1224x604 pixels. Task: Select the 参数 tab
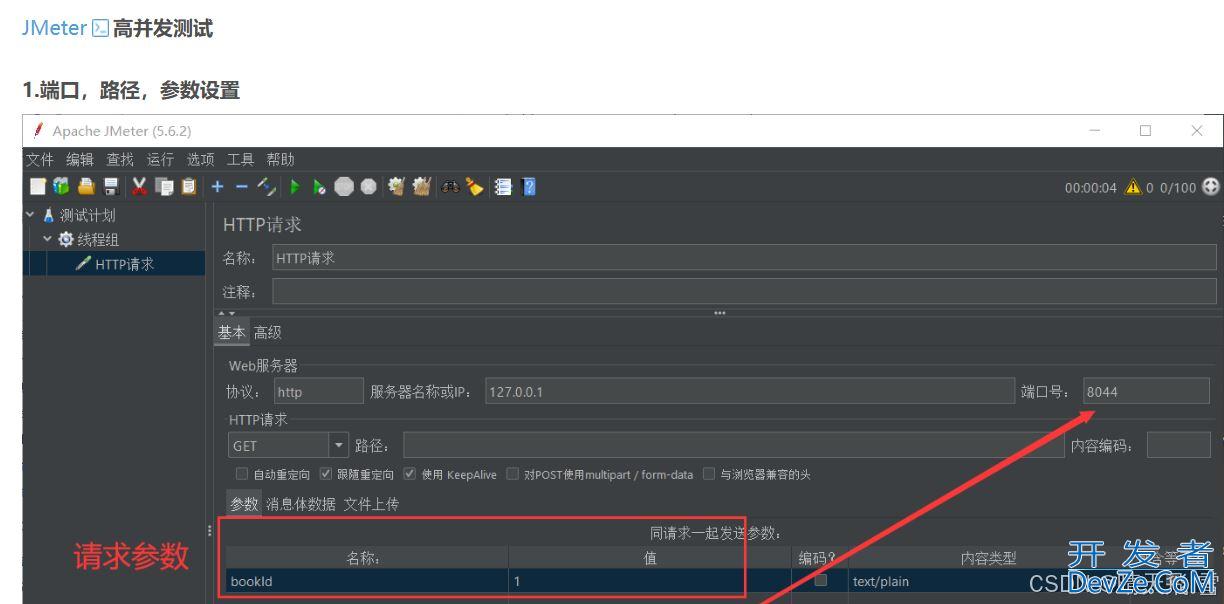[244, 504]
